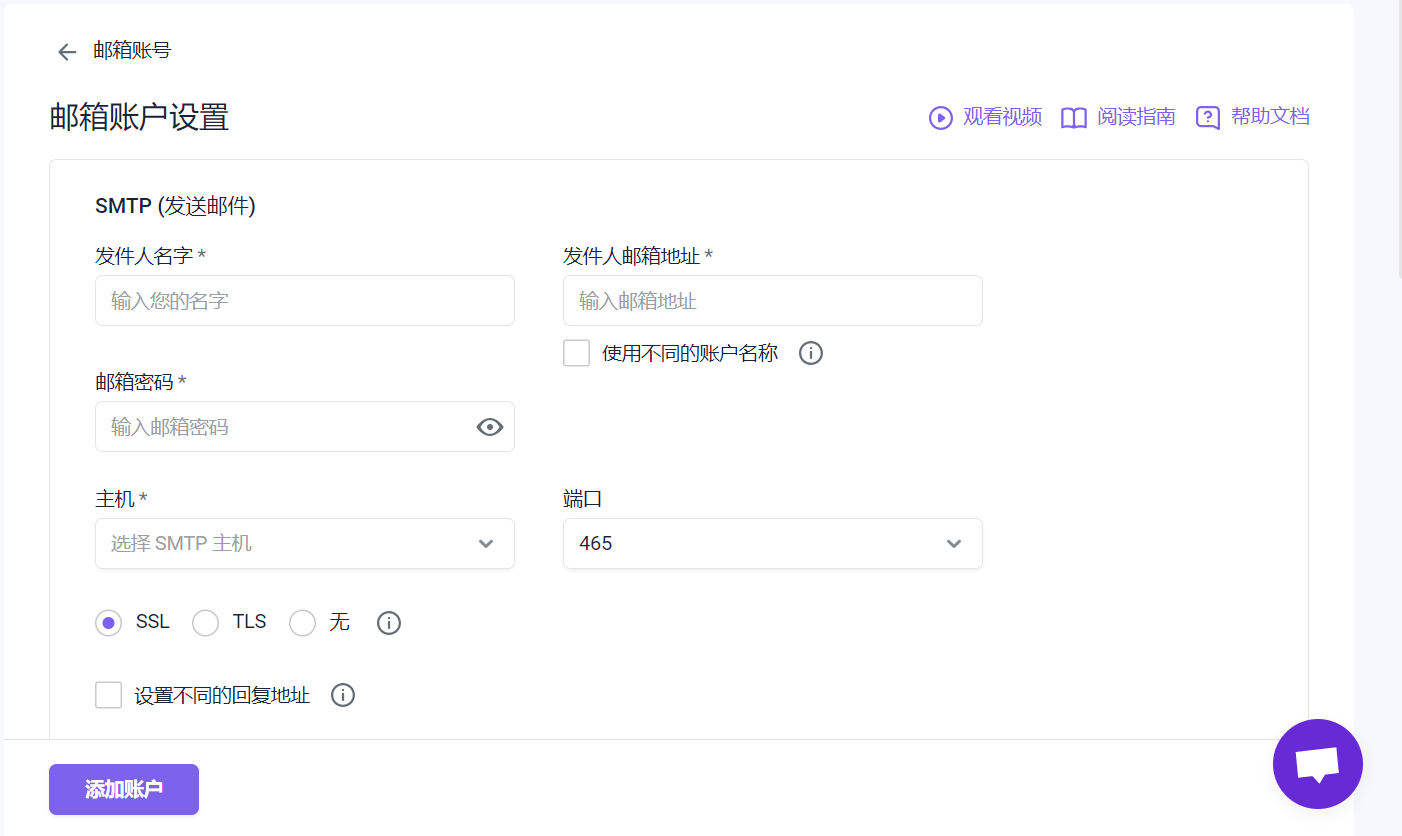
Task: Select the SSL radio button
Action: click(x=108, y=623)
